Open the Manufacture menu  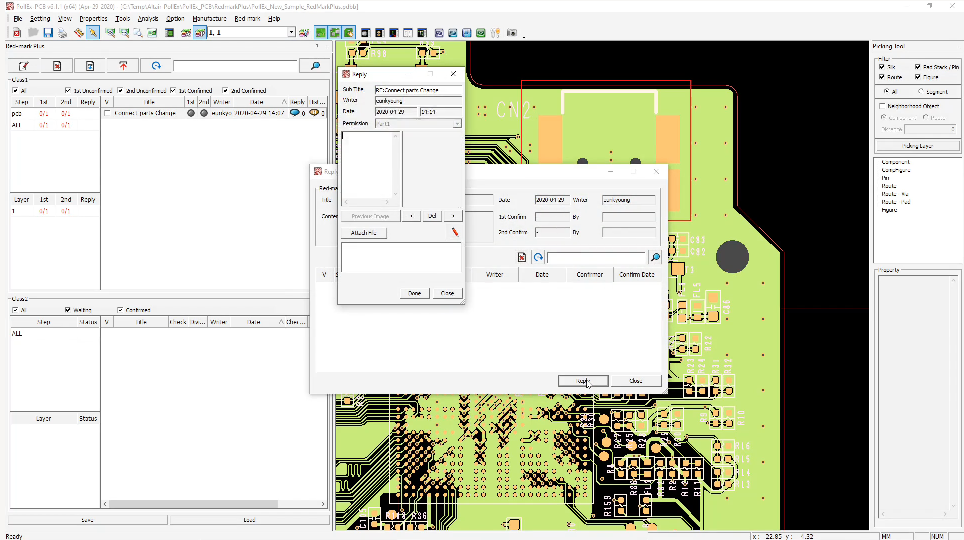[x=208, y=18]
